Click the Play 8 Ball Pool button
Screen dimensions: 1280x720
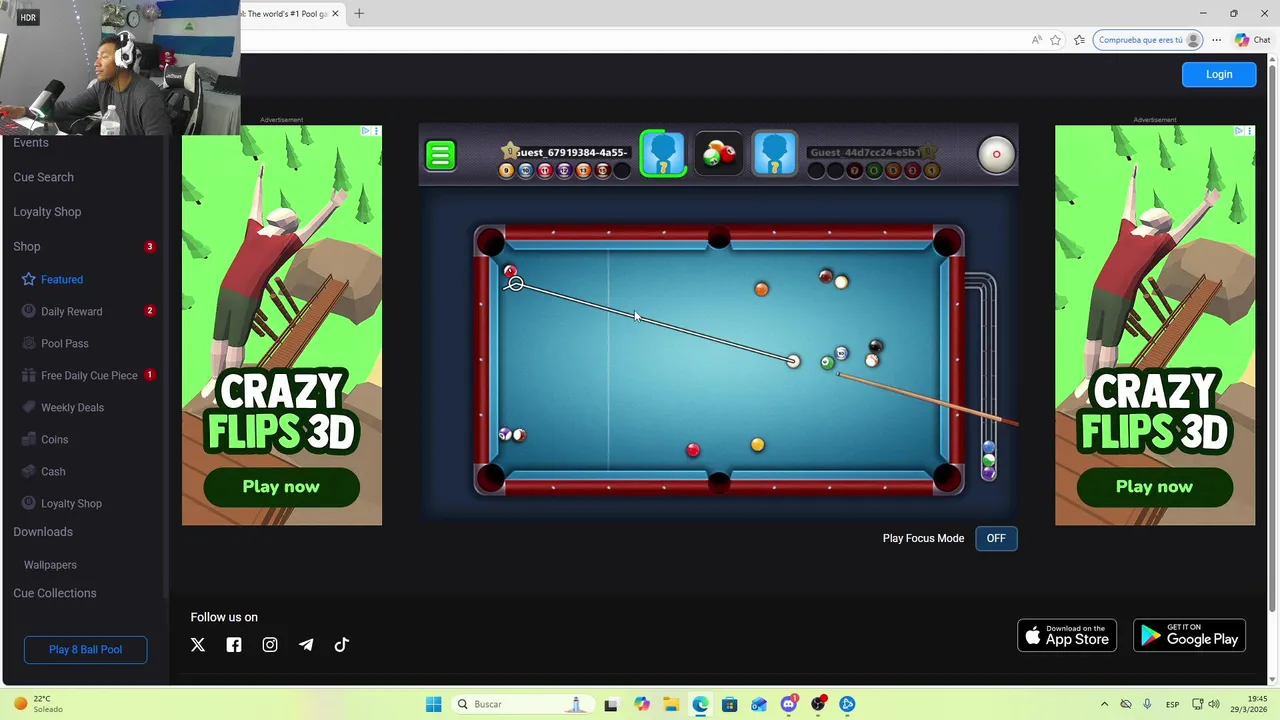coord(85,649)
